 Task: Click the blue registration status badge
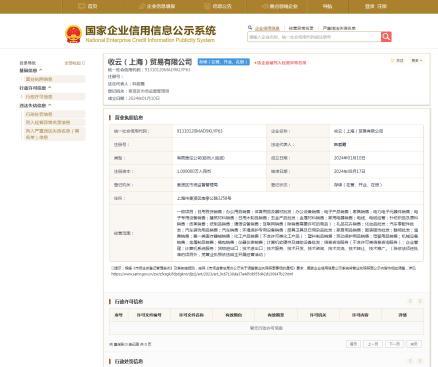coord(223,62)
